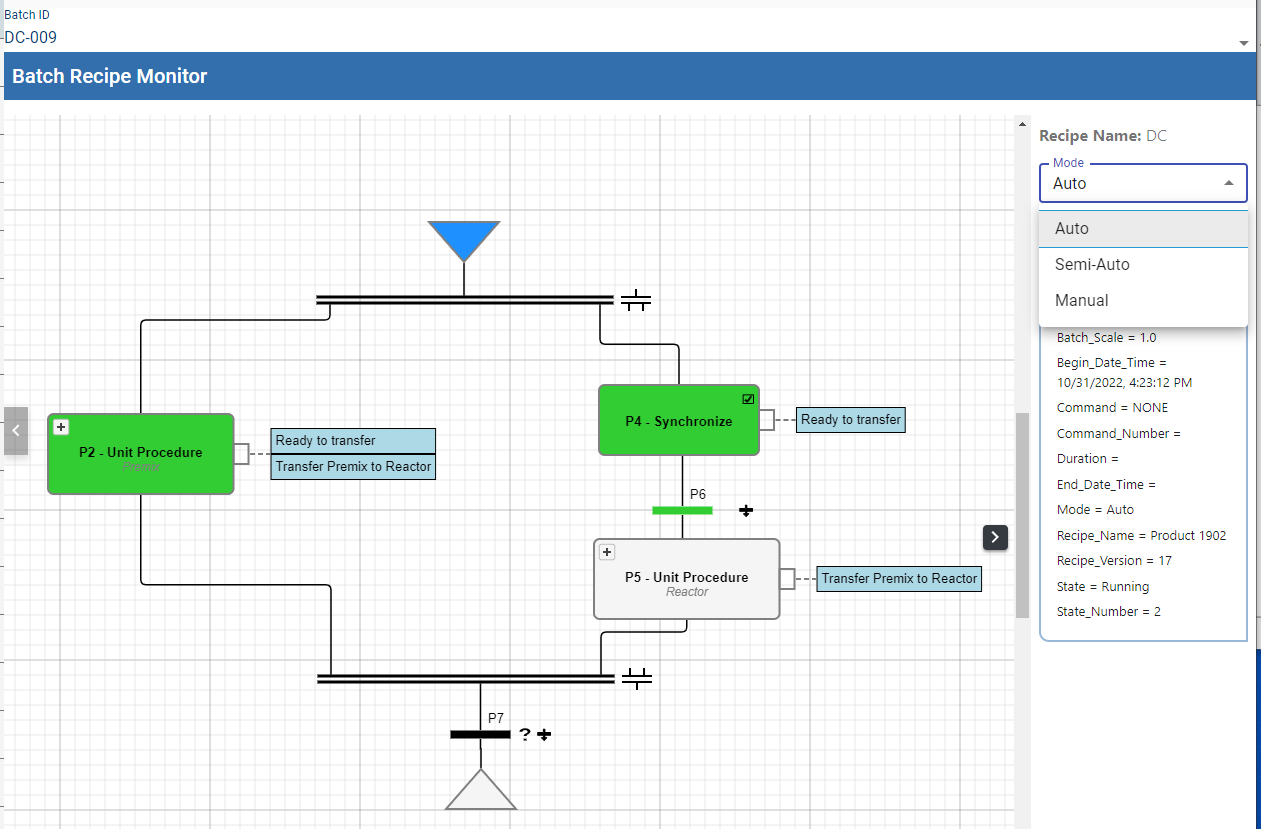1261x829 pixels.
Task: Click the connector square on P5 step
Action: click(787, 578)
